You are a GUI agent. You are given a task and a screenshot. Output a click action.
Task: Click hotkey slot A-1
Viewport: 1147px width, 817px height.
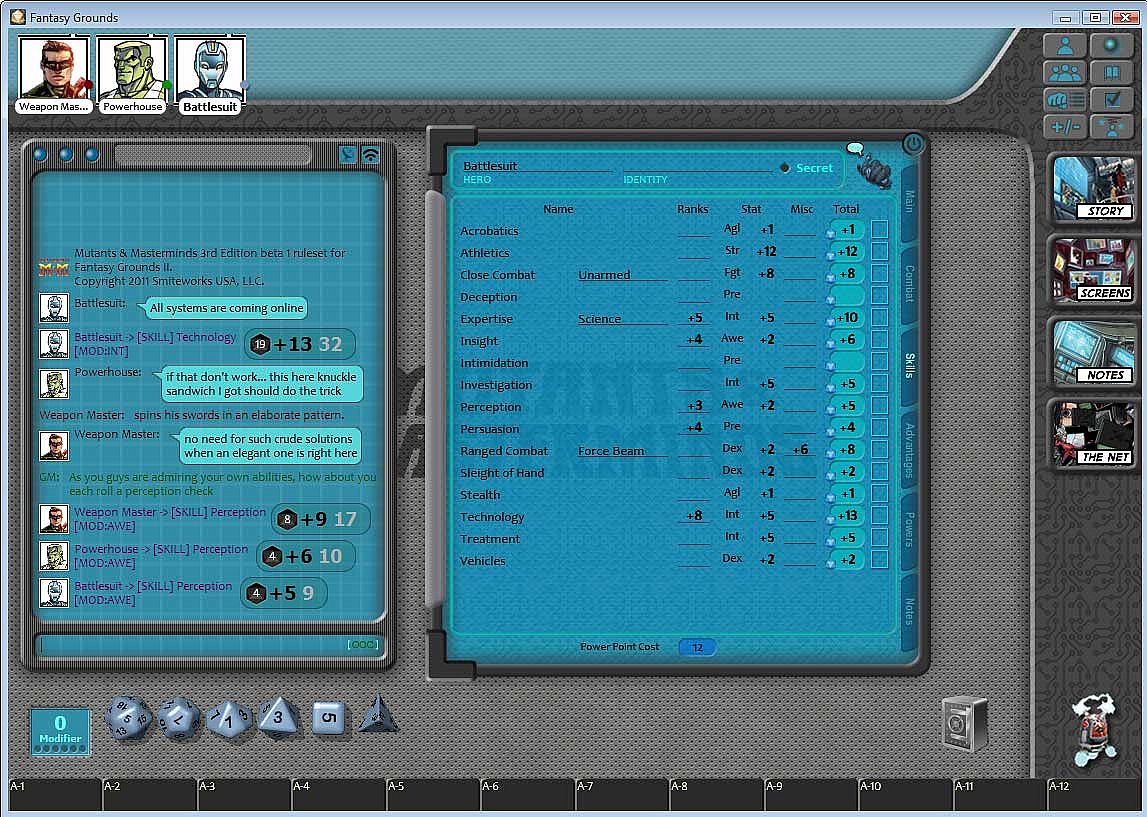point(55,795)
